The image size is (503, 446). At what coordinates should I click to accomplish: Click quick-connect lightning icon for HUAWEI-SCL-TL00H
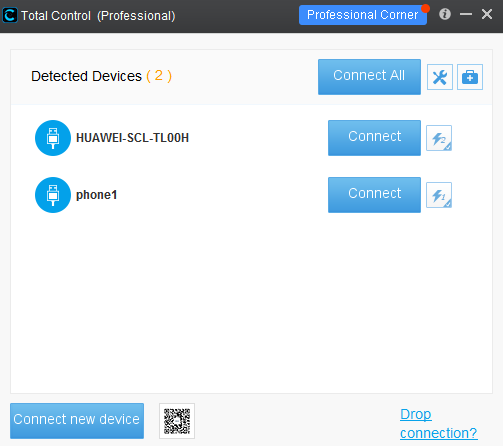pyautogui.click(x=439, y=138)
